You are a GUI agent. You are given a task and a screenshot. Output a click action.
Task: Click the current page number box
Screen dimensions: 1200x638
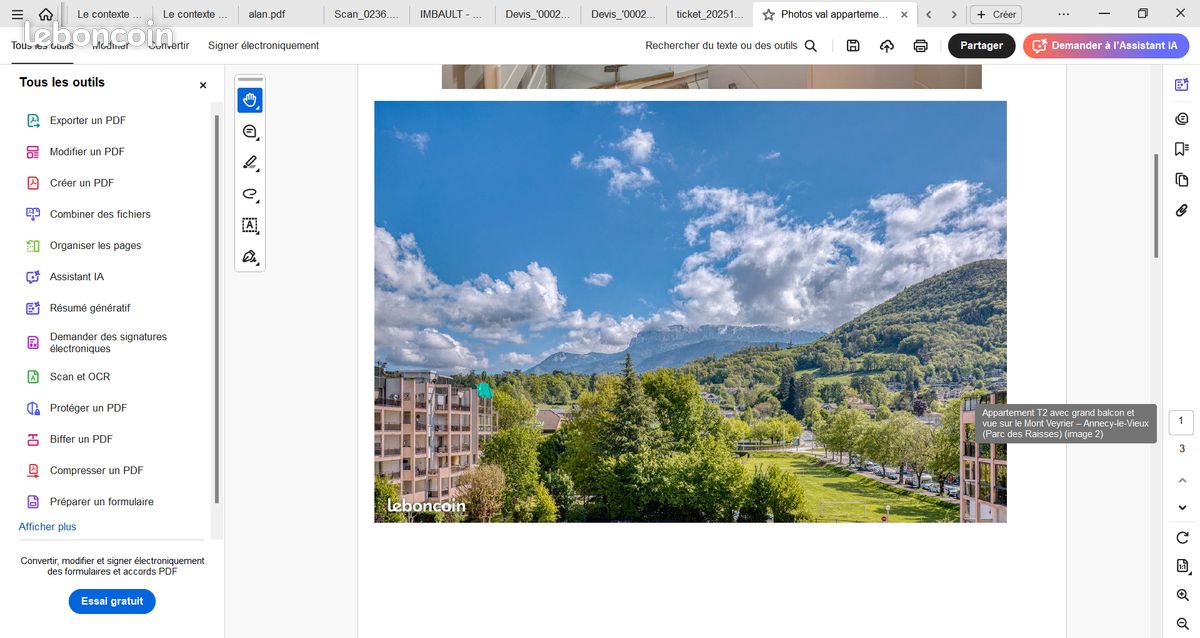pyautogui.click(x=1181, y=422)
